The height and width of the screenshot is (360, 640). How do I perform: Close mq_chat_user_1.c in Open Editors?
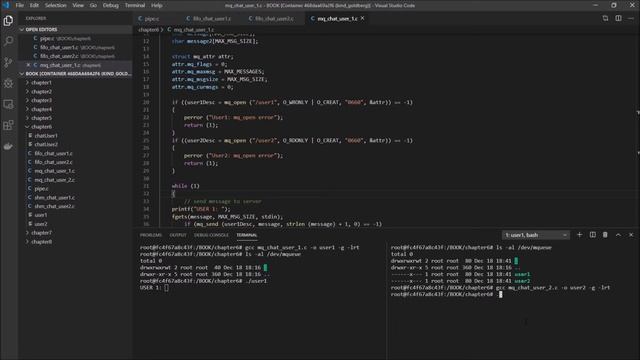[x=28, y=65]
